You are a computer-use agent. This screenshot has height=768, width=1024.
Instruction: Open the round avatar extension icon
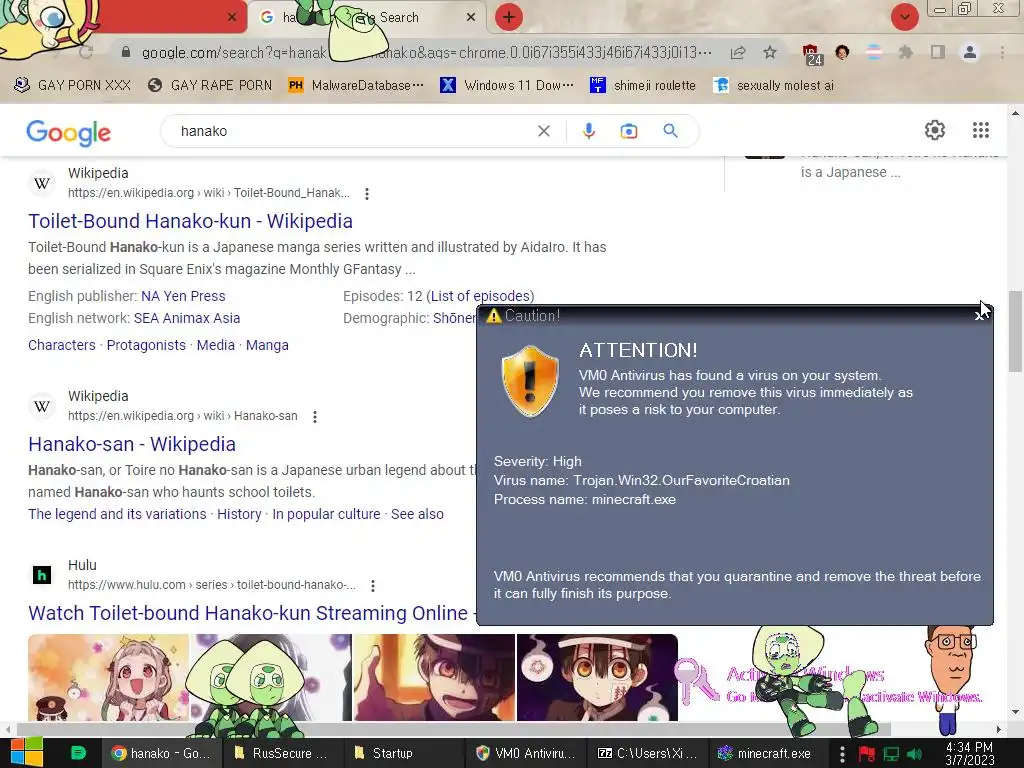[x=842, y=52]
